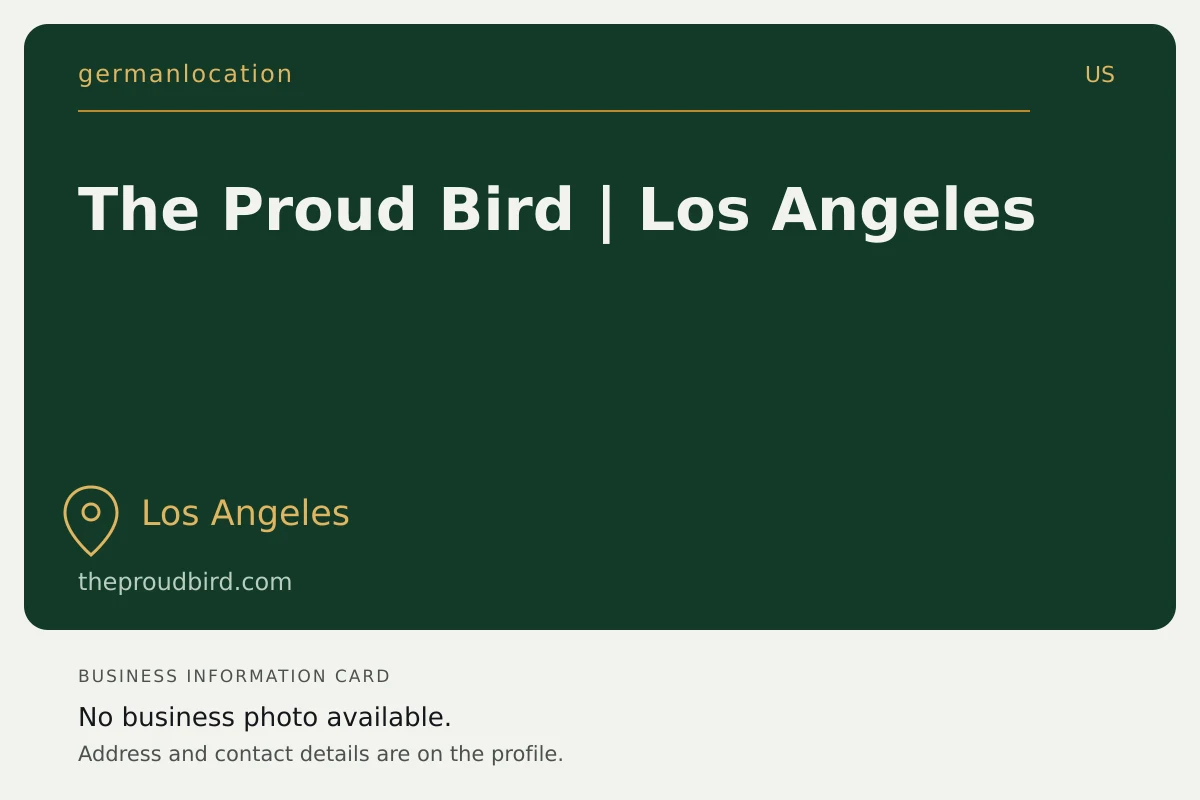Viewport: 1200px width, 800px height.
Task: Click the small circle inside the pin
Action: coord(91,512)
